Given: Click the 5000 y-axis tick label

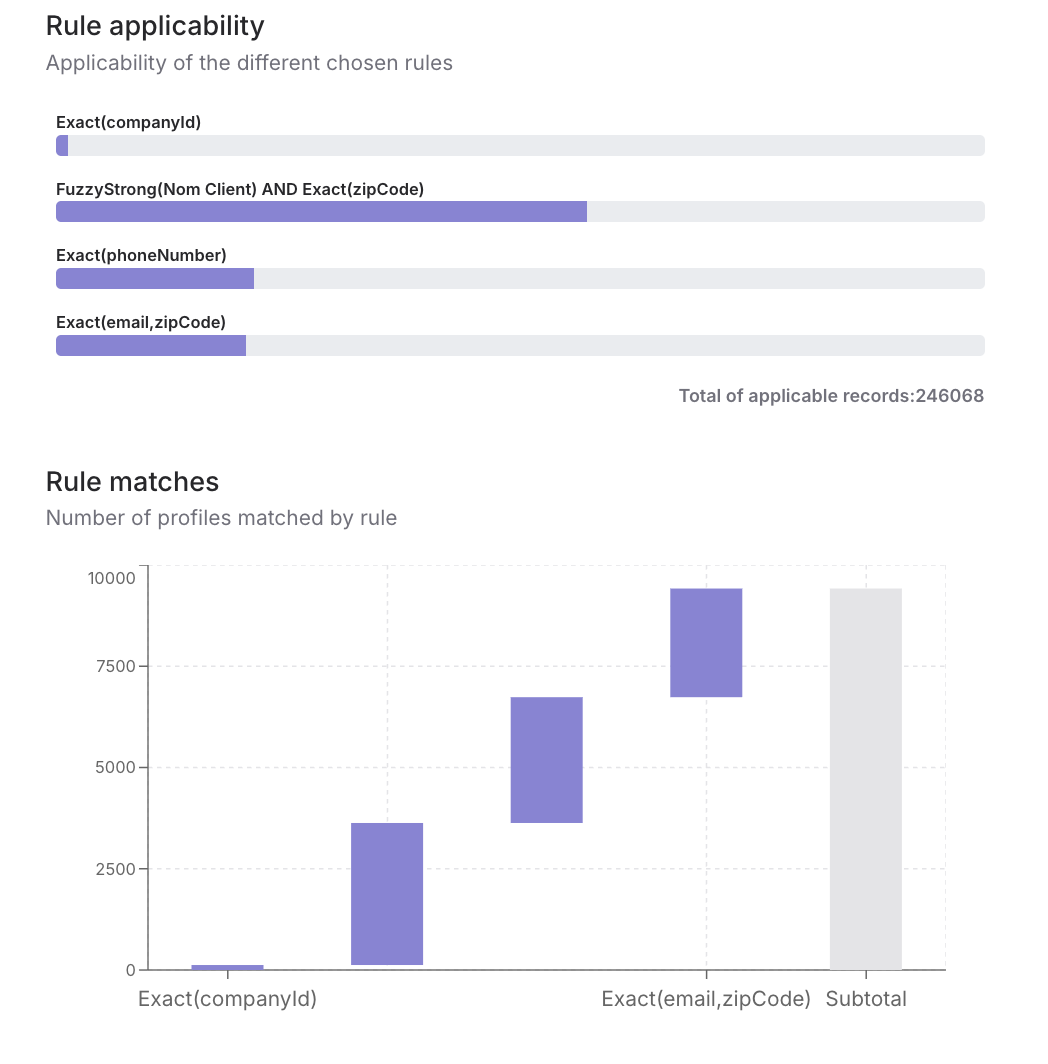Looking at the screenshot, I should [x=116, y=767].
